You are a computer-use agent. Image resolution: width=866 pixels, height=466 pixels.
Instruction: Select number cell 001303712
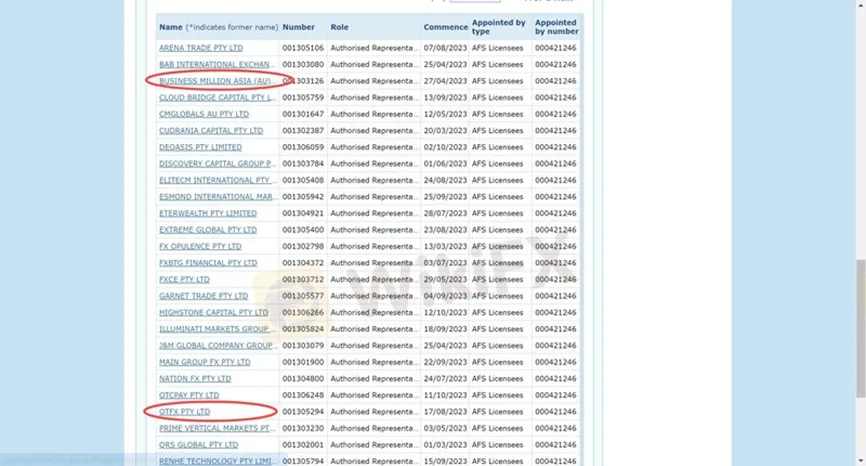click(x=303, y=280)
